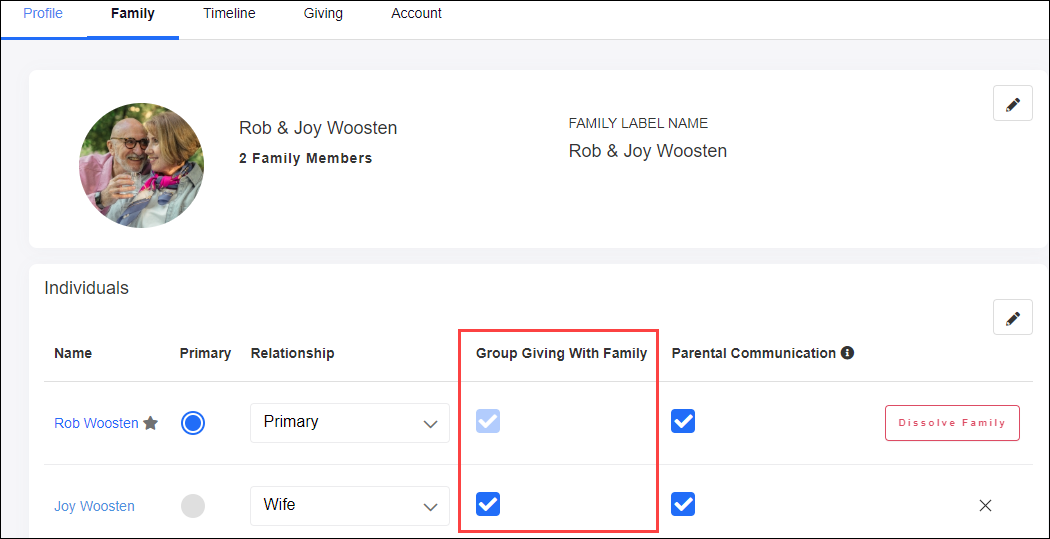
Task: Click the edit pencil in the family header card
Action: pos(1012,104)
